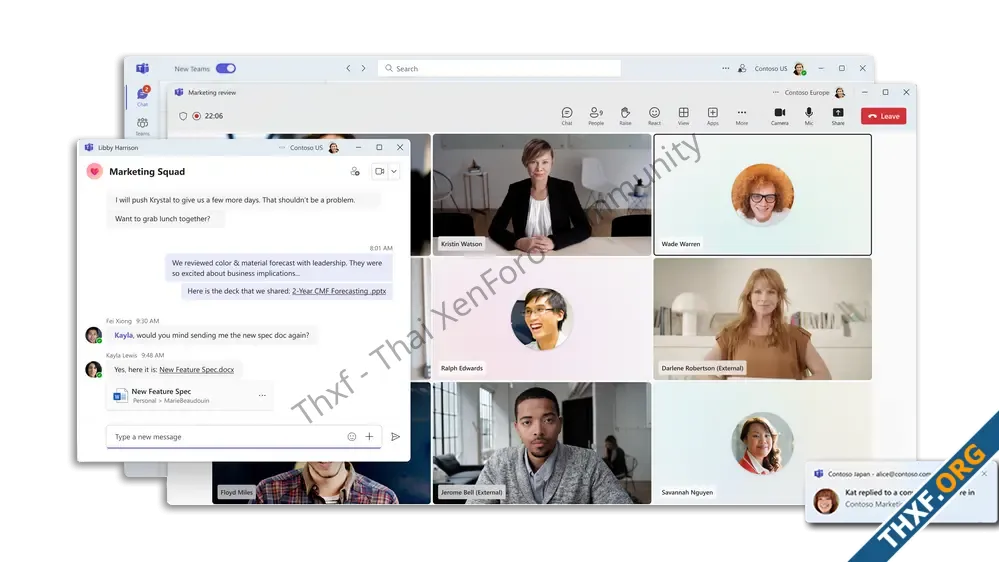Open meeting window ellipsis near Contoso Europe
Screen dimensions: 999x562
click(x=775, y=92)
